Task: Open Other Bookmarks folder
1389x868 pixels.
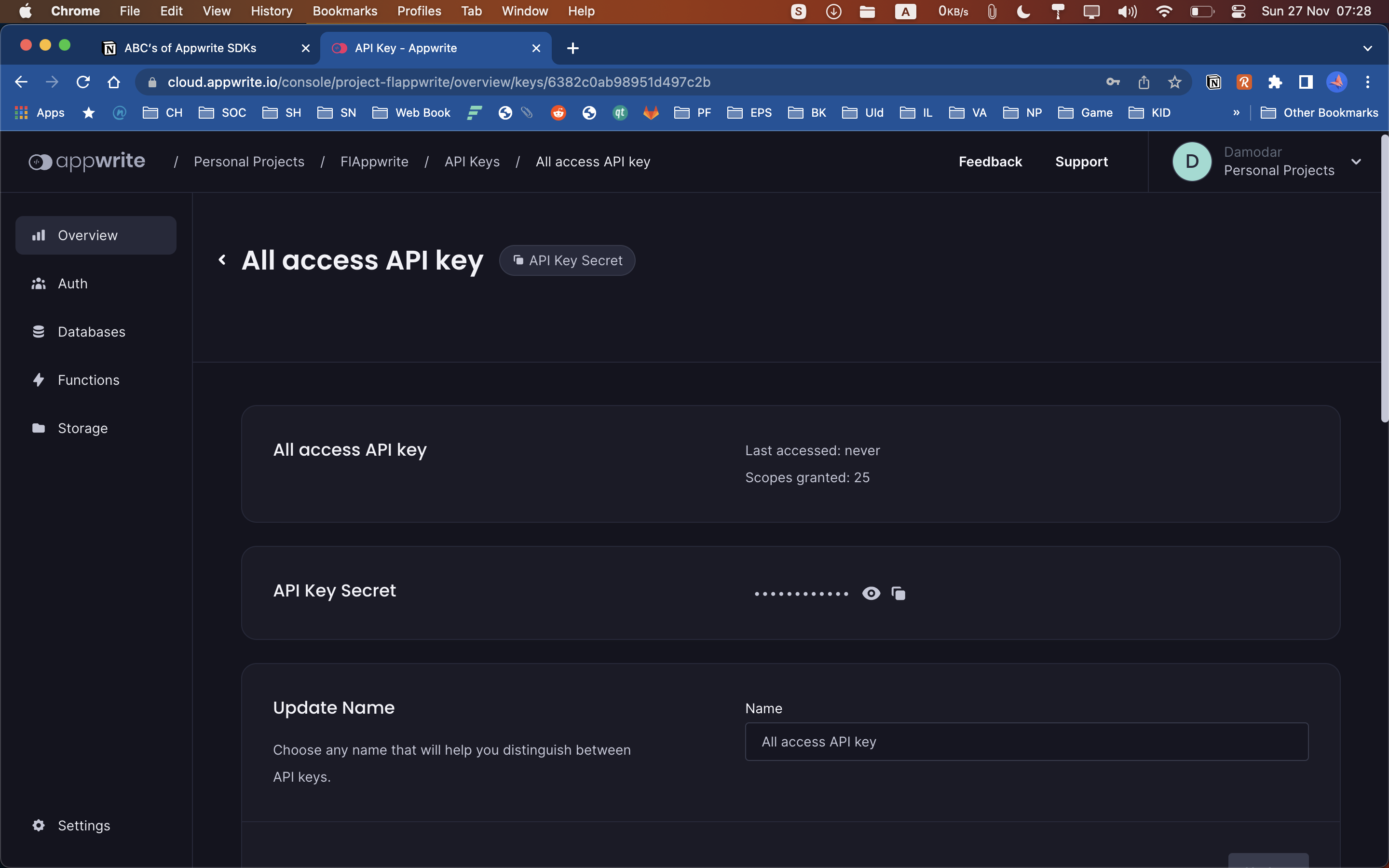Action: [1319, 112]
